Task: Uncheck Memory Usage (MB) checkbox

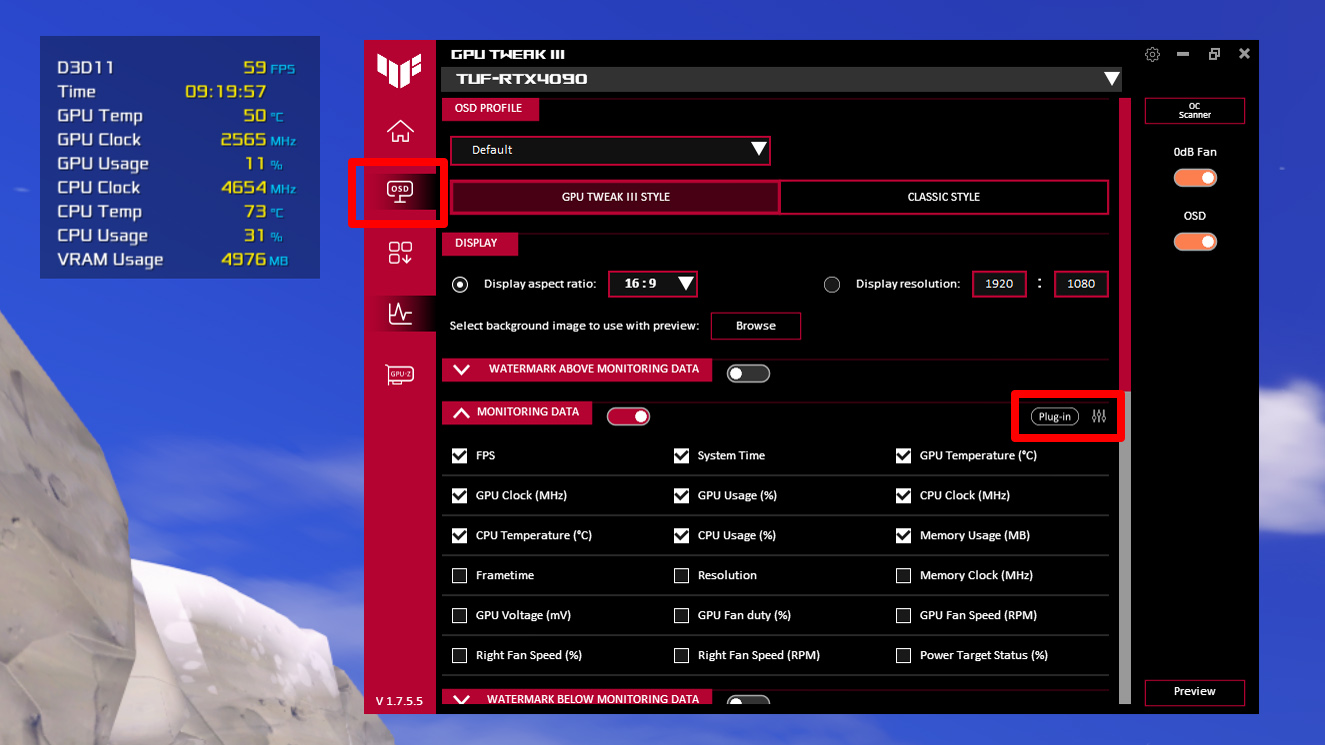Action: pyautogui.click(x=904, y=536)
